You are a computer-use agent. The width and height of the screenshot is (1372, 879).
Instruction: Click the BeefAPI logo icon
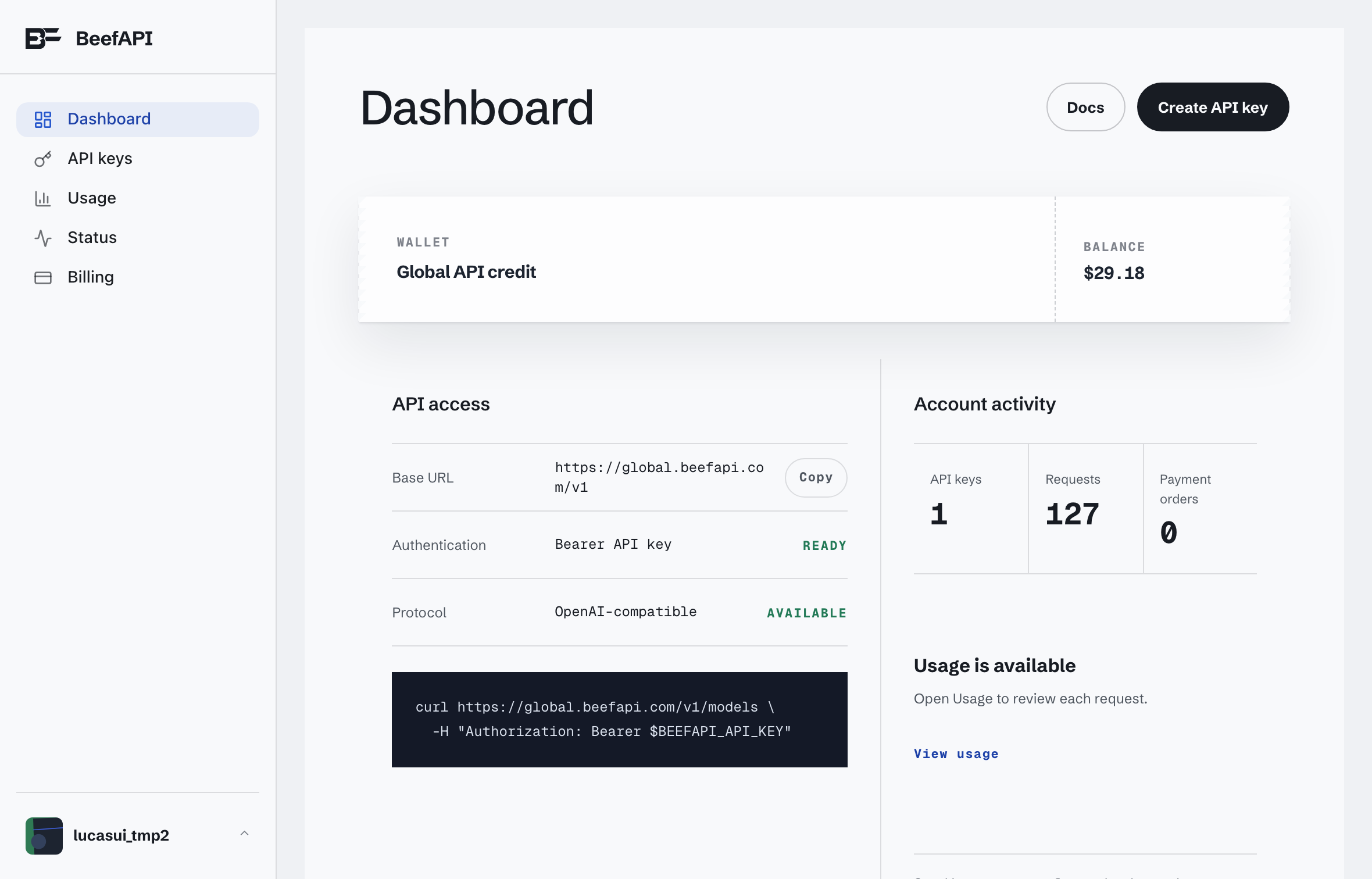(43, 38)
